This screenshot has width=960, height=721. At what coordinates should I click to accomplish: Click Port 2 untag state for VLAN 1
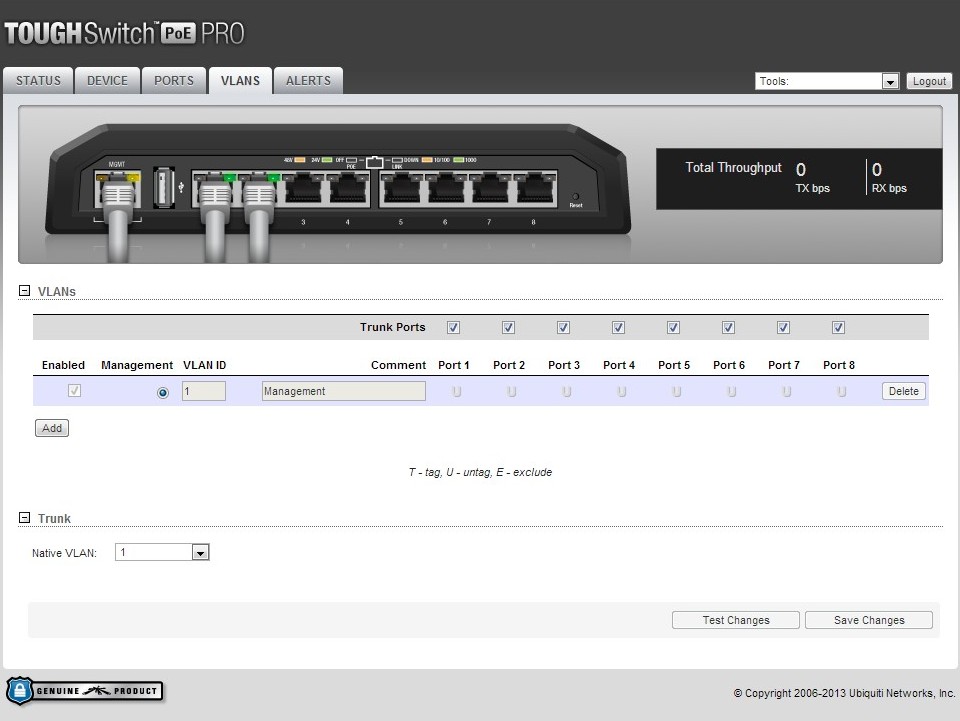coord(511,392)
